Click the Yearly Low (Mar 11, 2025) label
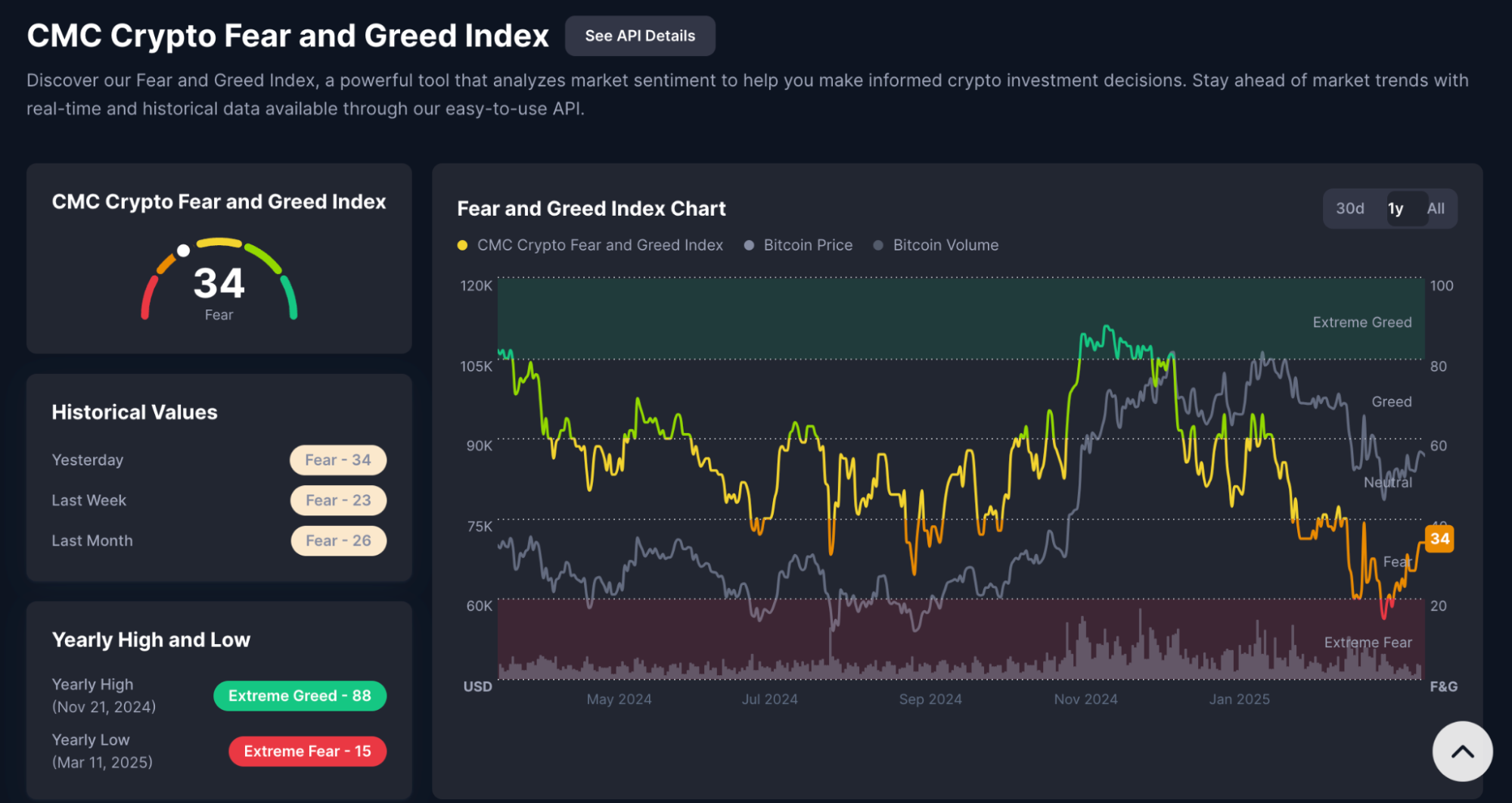 click(x=102, y=751)
